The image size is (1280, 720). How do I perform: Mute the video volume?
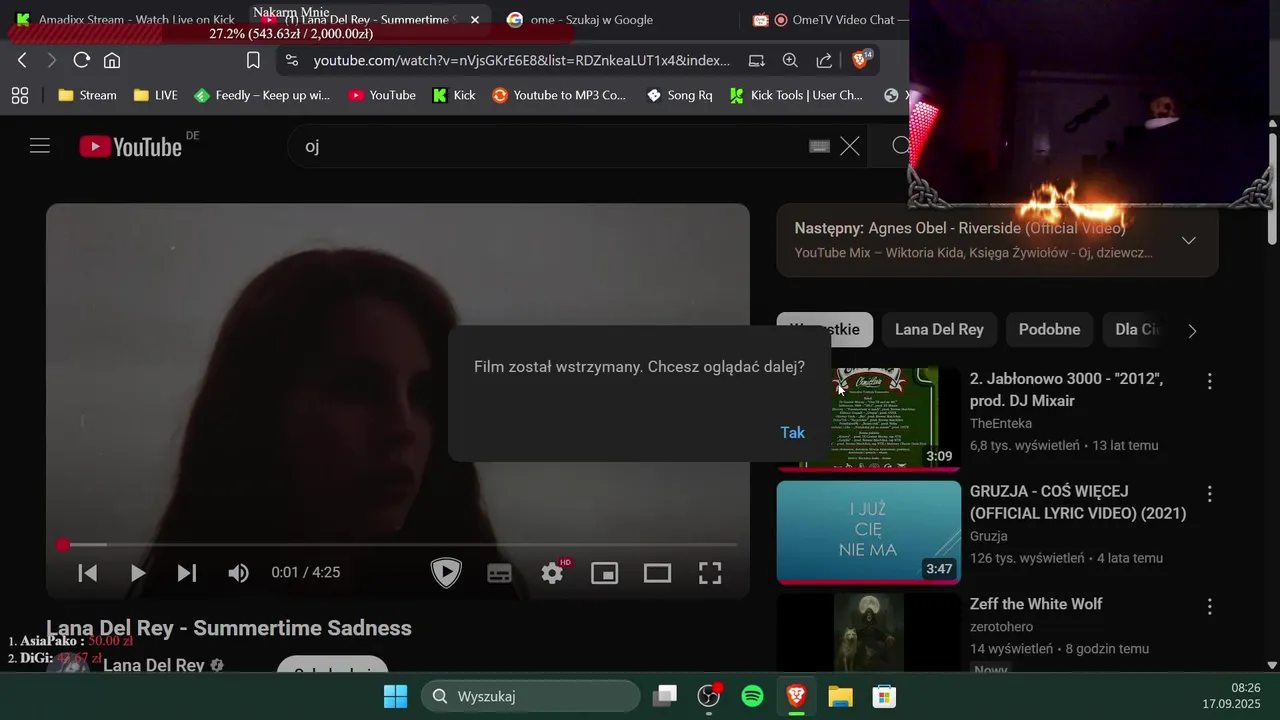[238, 573]
